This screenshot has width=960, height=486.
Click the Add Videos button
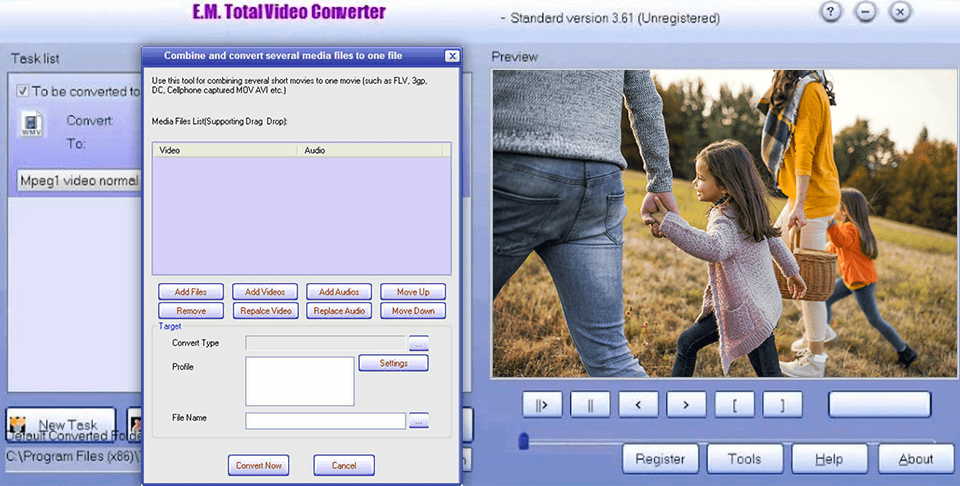click(x=265, y=292)
